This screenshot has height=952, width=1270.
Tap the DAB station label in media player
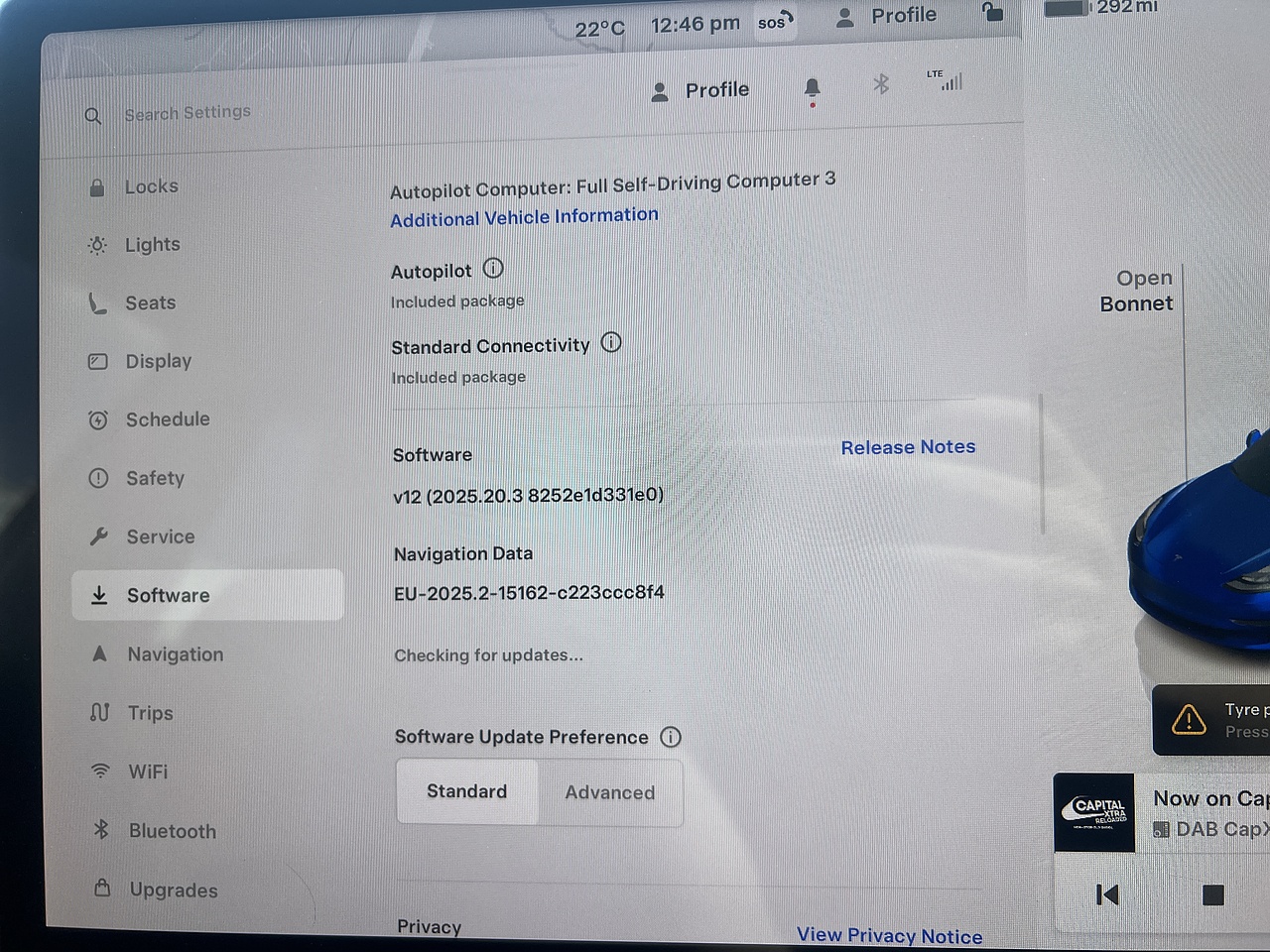(x=1211, y=829)
